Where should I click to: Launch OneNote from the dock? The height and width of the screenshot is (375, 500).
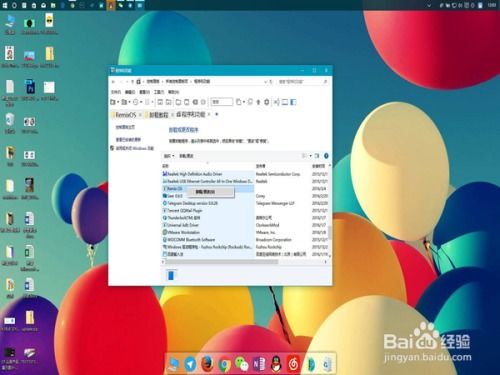(x=259, y=364)
